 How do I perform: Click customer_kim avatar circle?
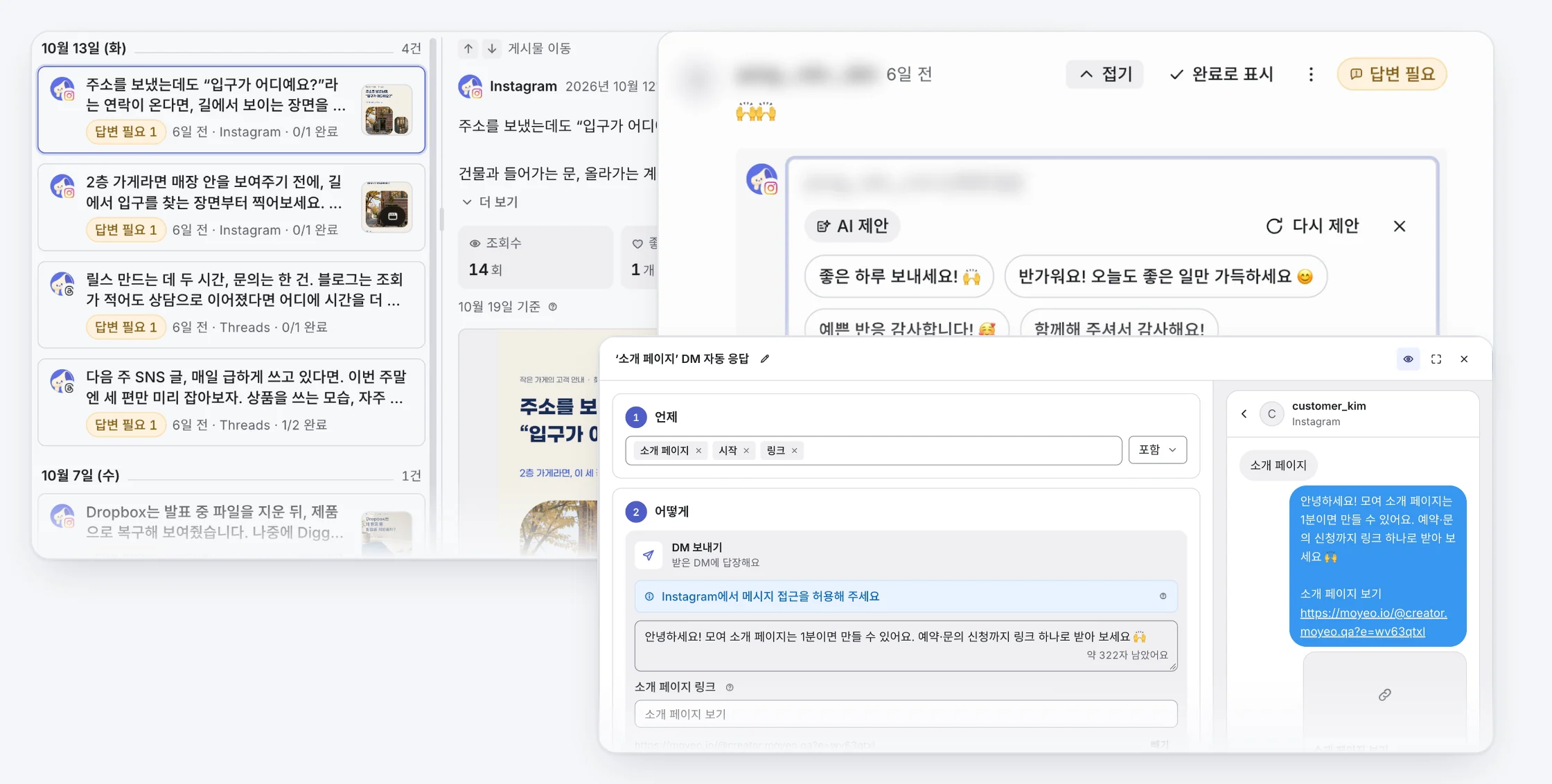1271,413
